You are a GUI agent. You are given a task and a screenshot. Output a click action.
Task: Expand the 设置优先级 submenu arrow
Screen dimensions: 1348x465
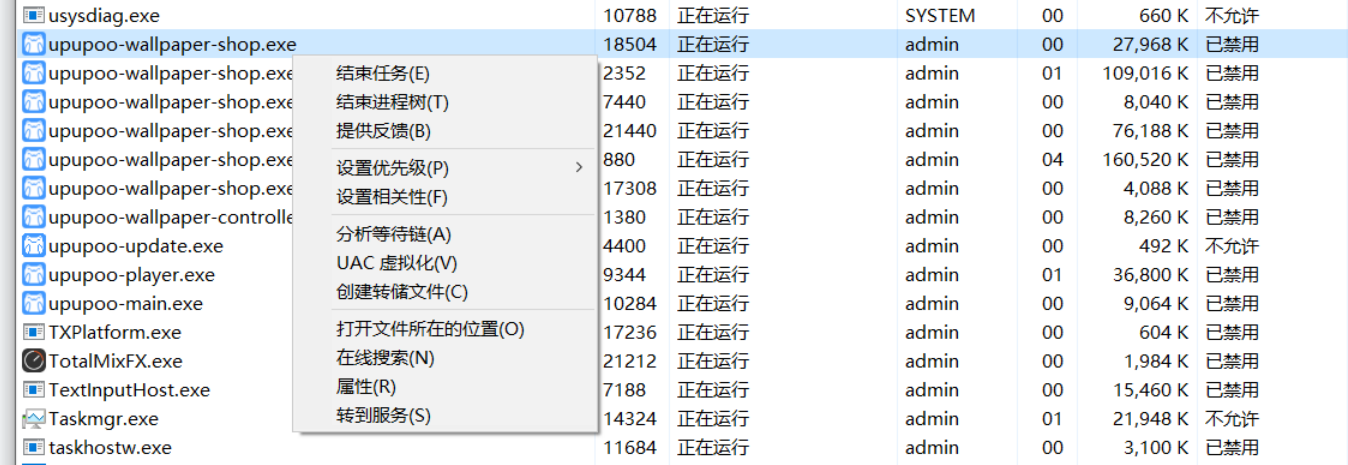pos(578,168)
